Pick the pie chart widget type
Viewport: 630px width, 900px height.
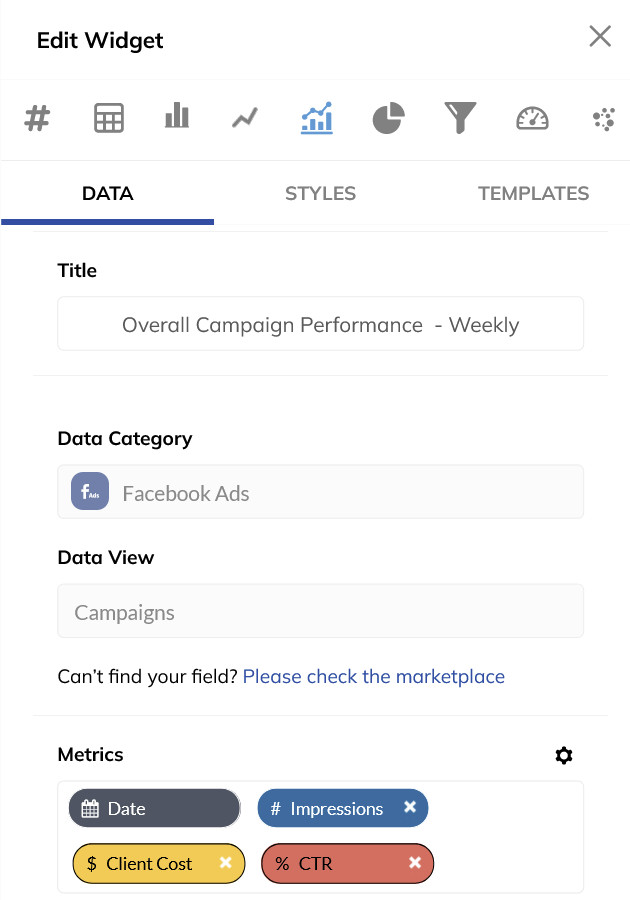(388, 118)
